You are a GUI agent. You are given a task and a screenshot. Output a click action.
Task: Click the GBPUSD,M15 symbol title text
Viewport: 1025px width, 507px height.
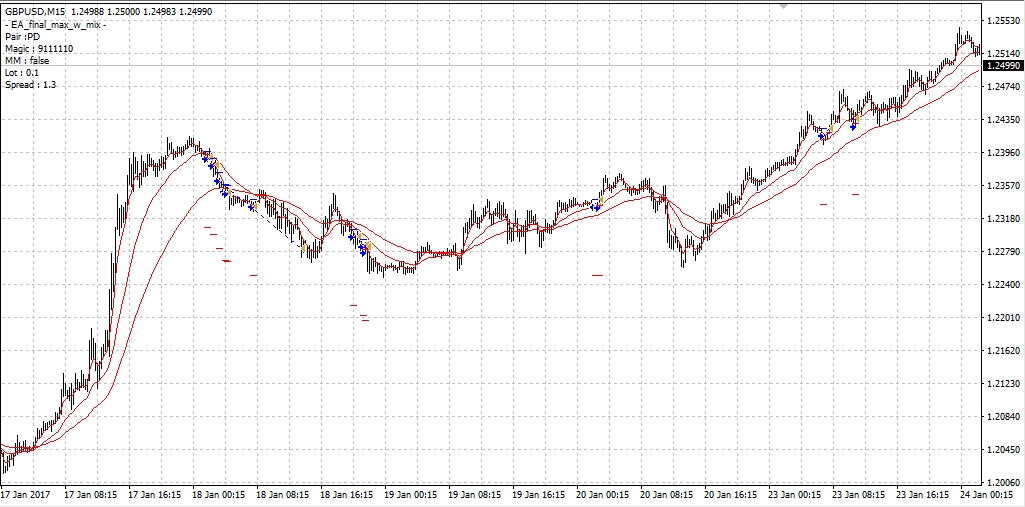tap(35, 11)
